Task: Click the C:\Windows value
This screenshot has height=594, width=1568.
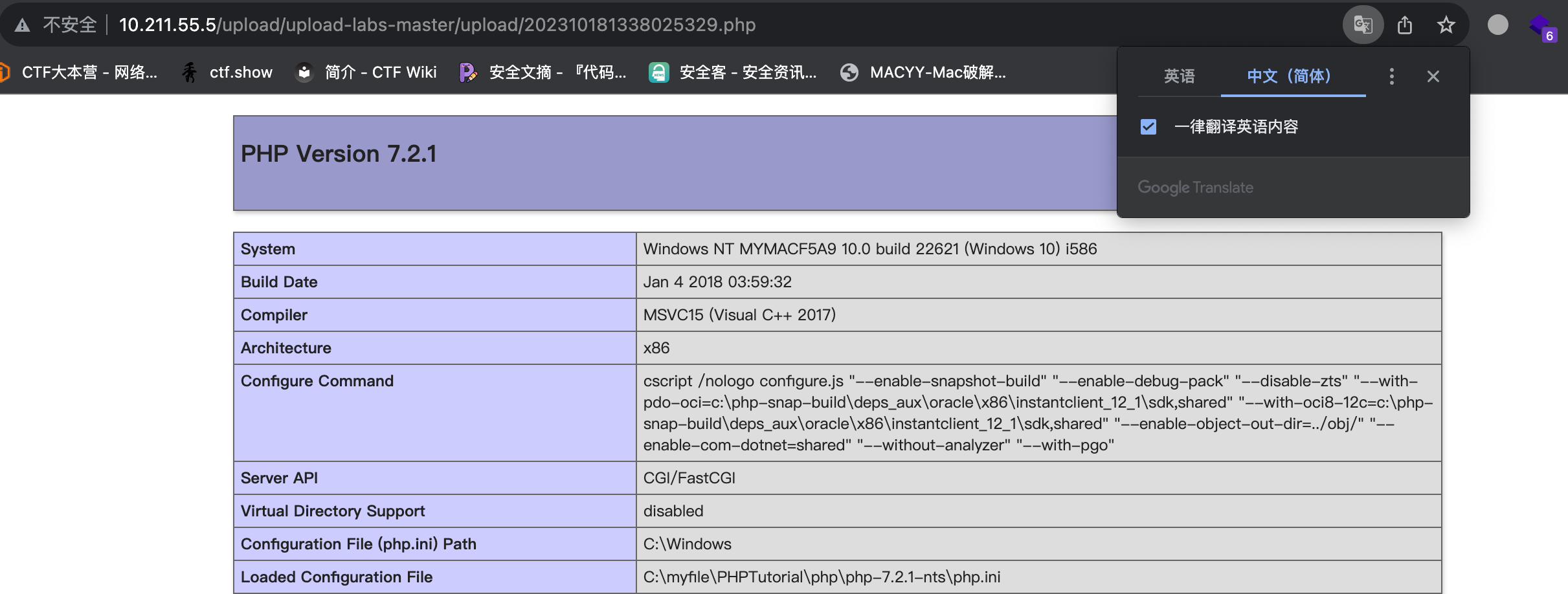Action: click(x=688, y=544)
